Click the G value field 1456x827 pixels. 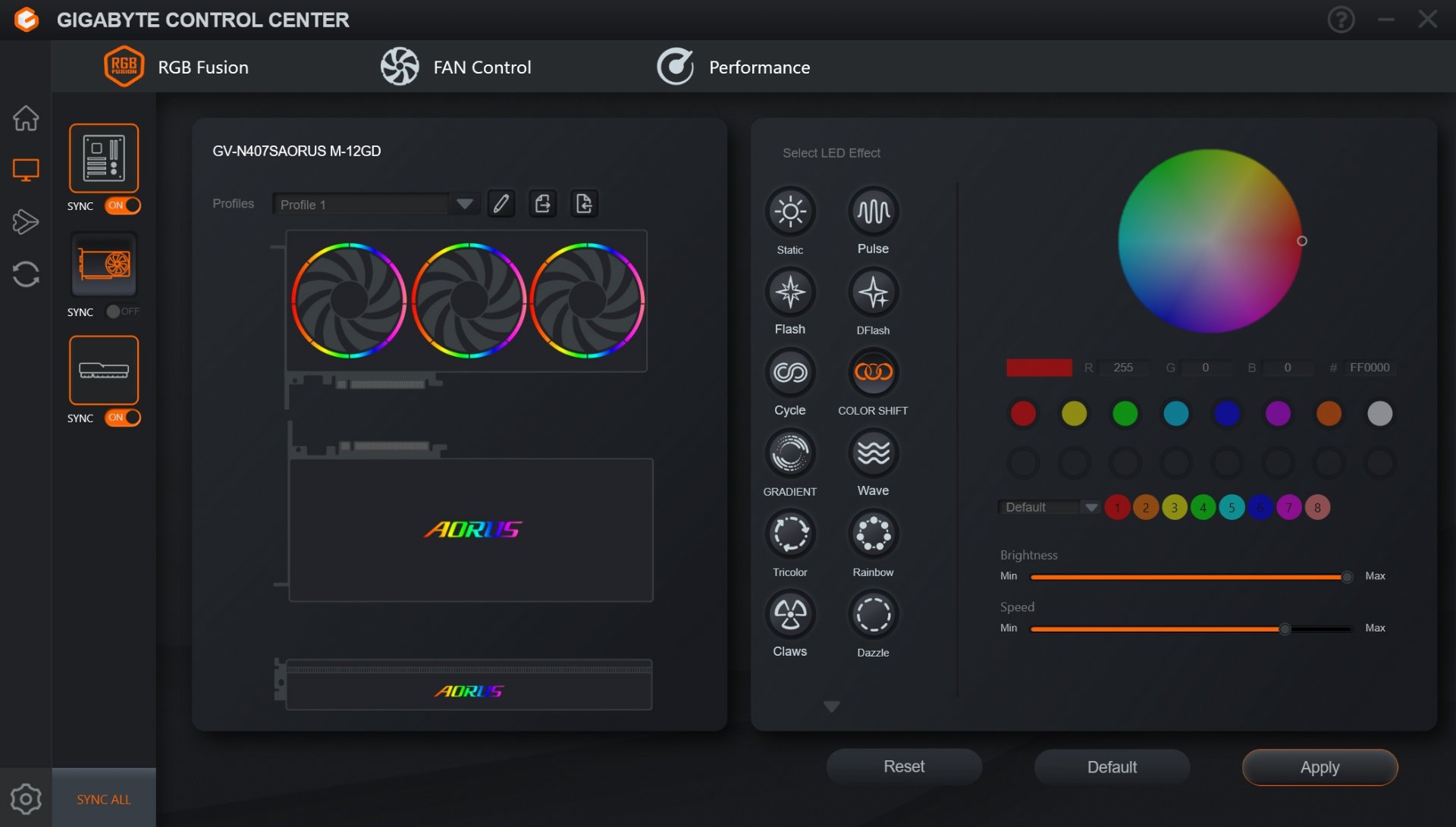(1205, 368)
